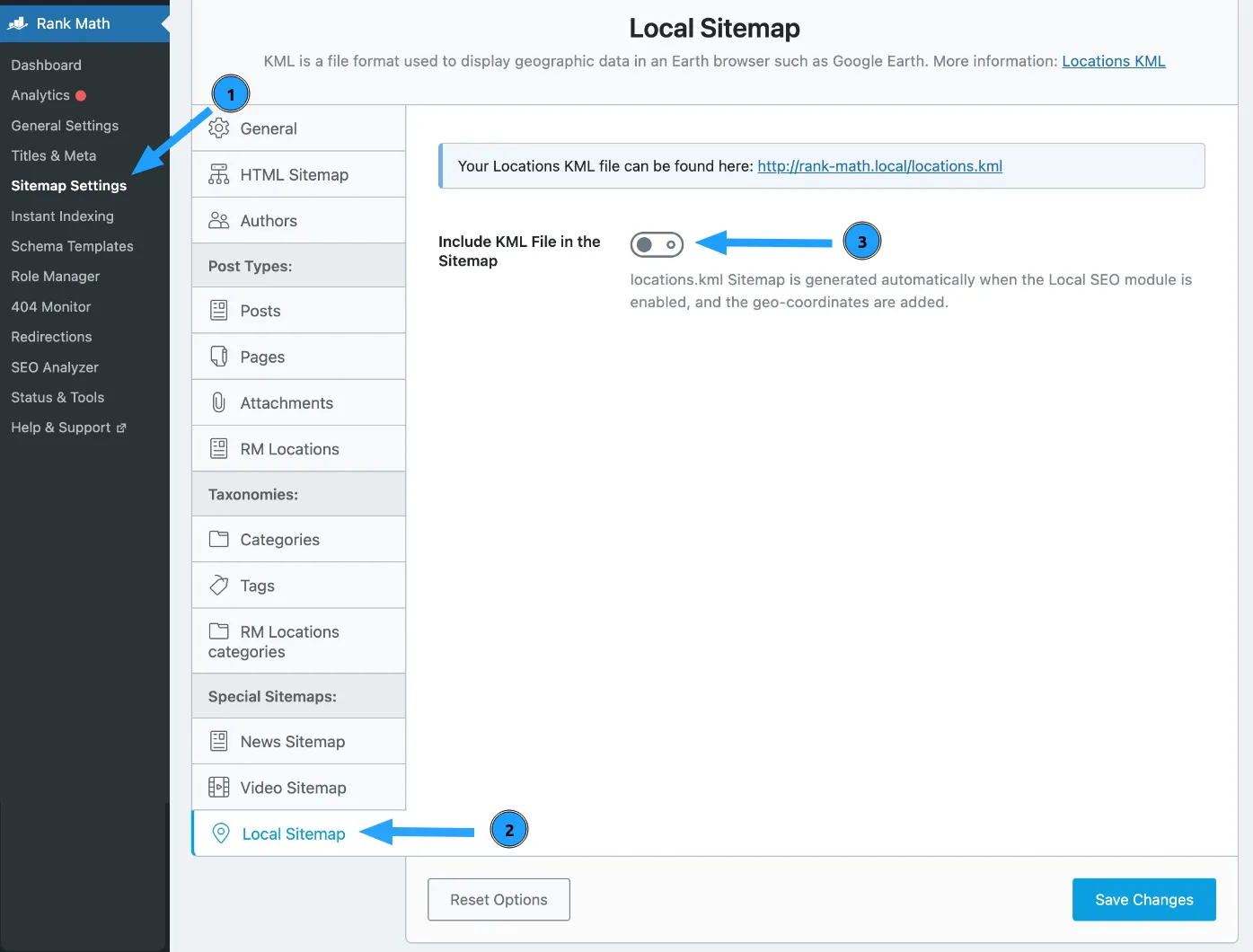This screenshot has height=952, width=1253.
Task: Open the rank-math.local/locations.kml link
Action: pyautogui.click(x=879, y=166)
